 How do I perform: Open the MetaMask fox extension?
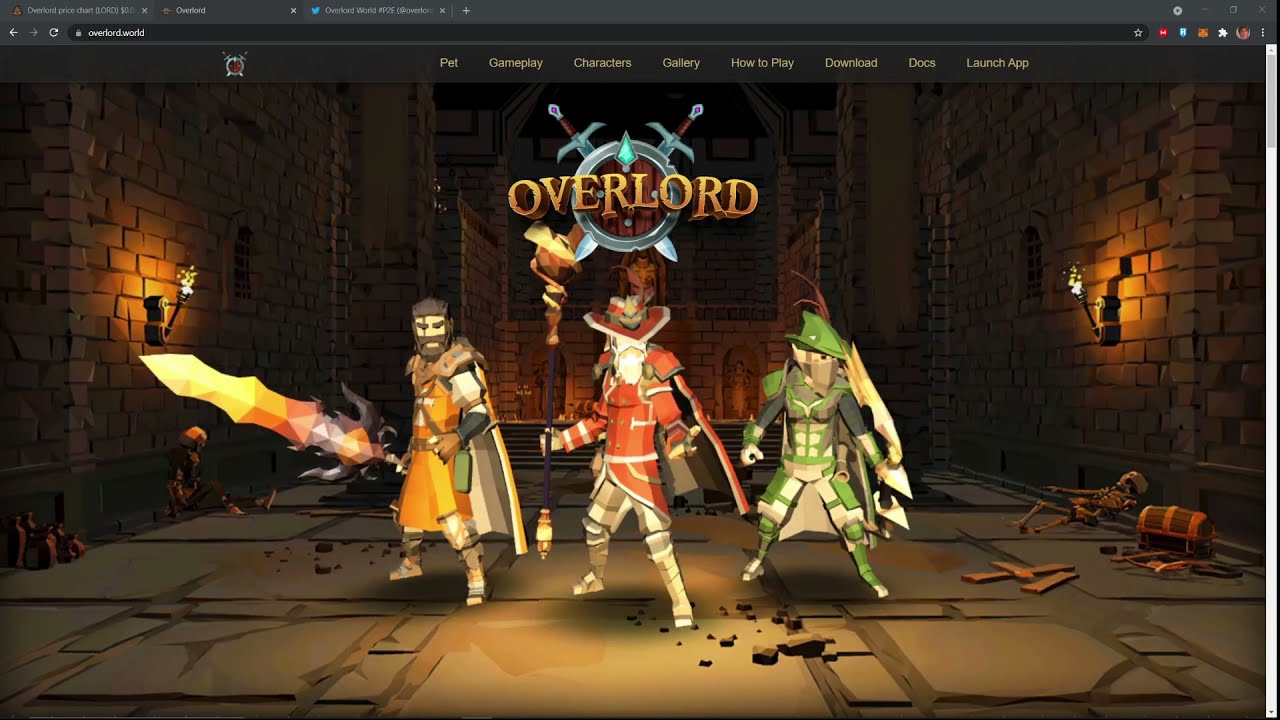(1203, 33)
